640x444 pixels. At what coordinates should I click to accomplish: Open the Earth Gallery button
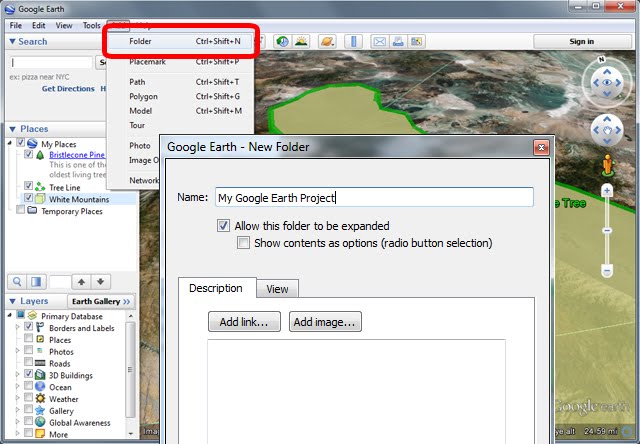click(x=101, y=302)
